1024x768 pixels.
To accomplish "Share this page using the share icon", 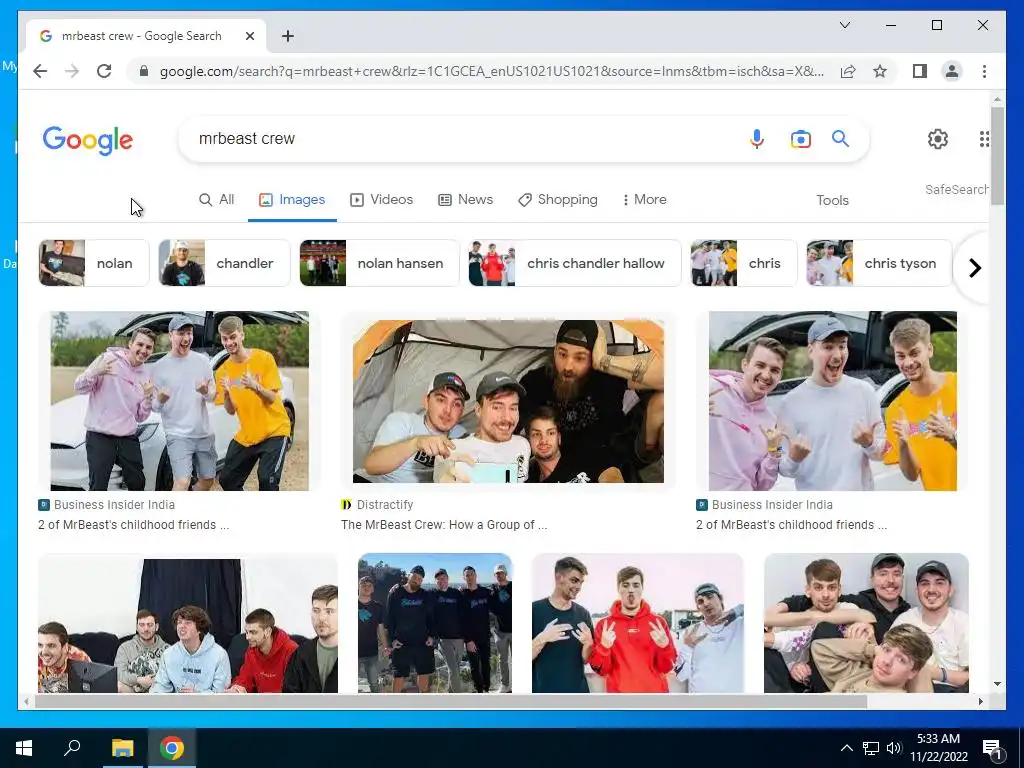I will click(848, 71).
